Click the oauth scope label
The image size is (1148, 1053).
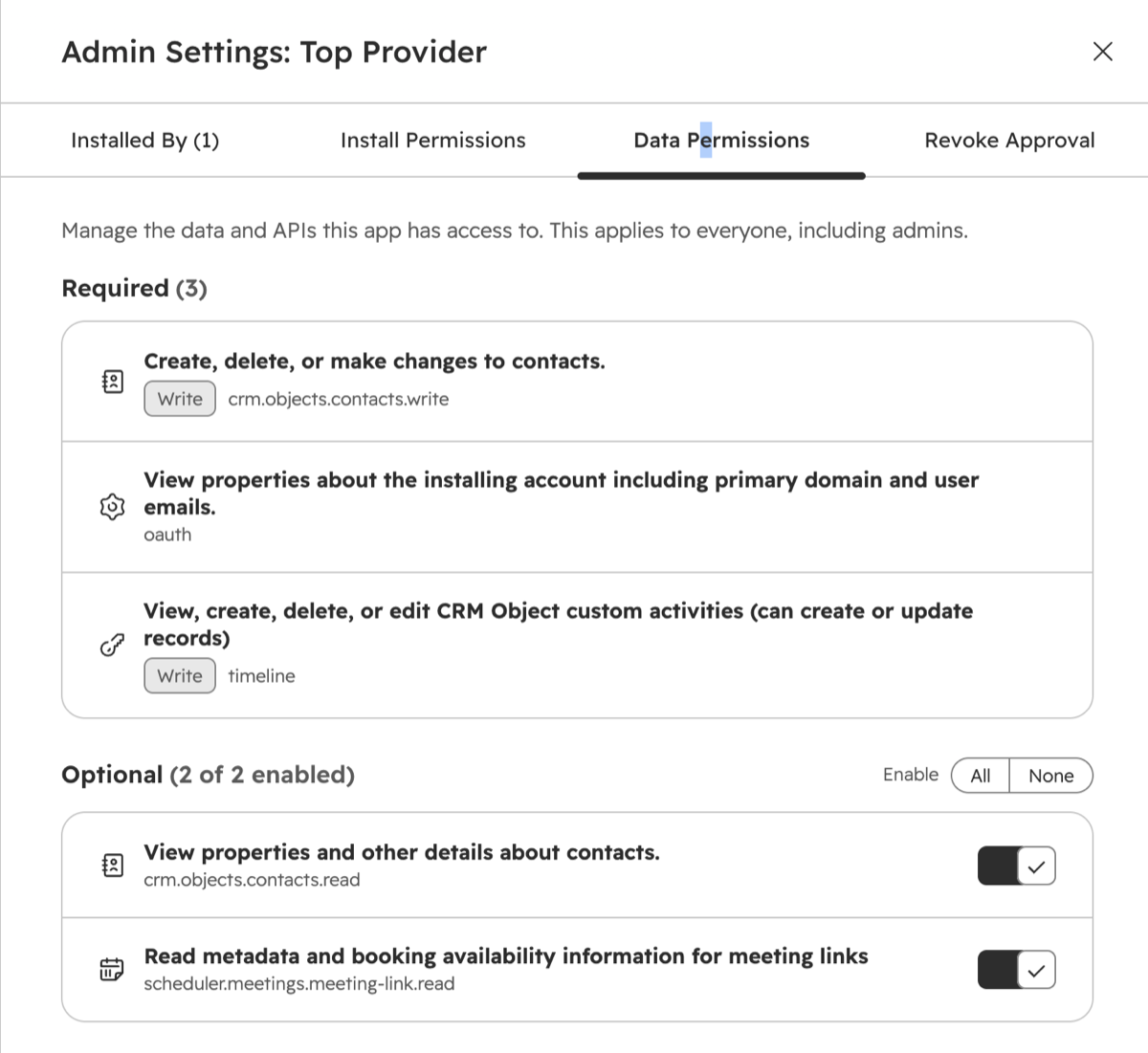click(x=167, y=535)
